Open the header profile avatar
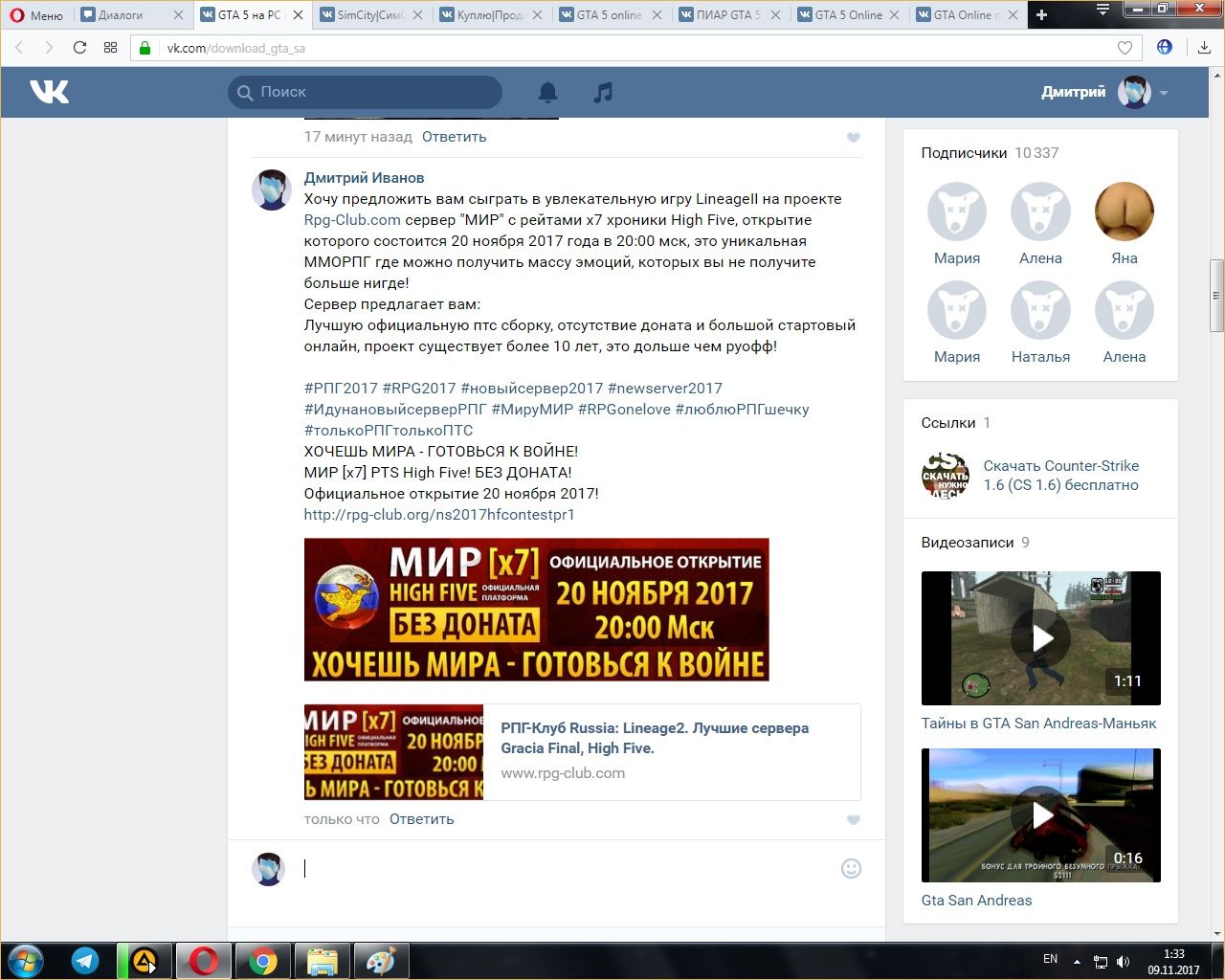 tap(1134, 93)
